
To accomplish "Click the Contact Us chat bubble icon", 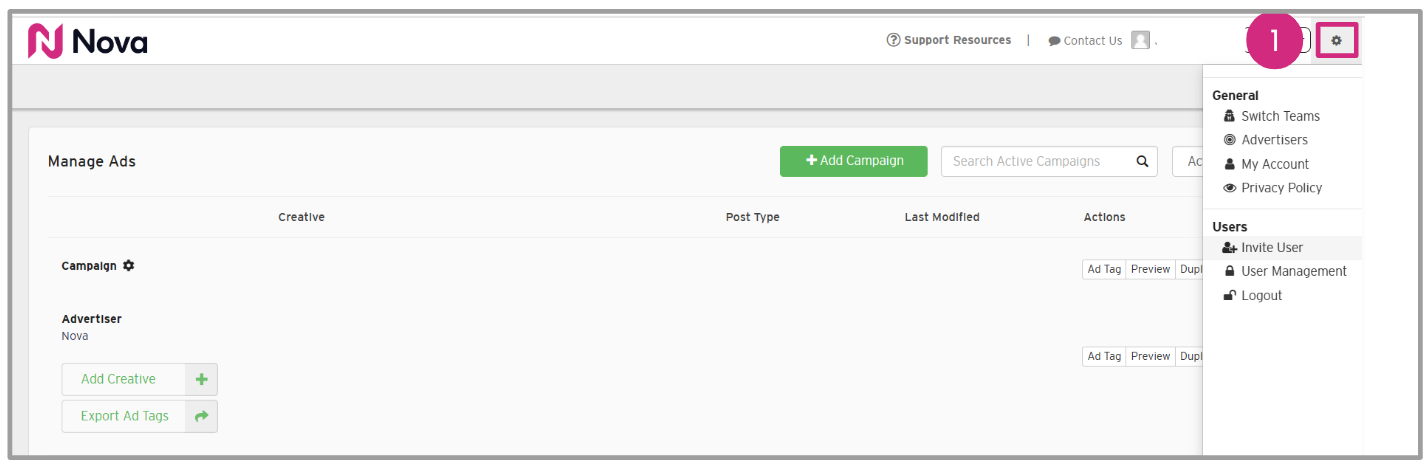I will tap(1054, 41).
